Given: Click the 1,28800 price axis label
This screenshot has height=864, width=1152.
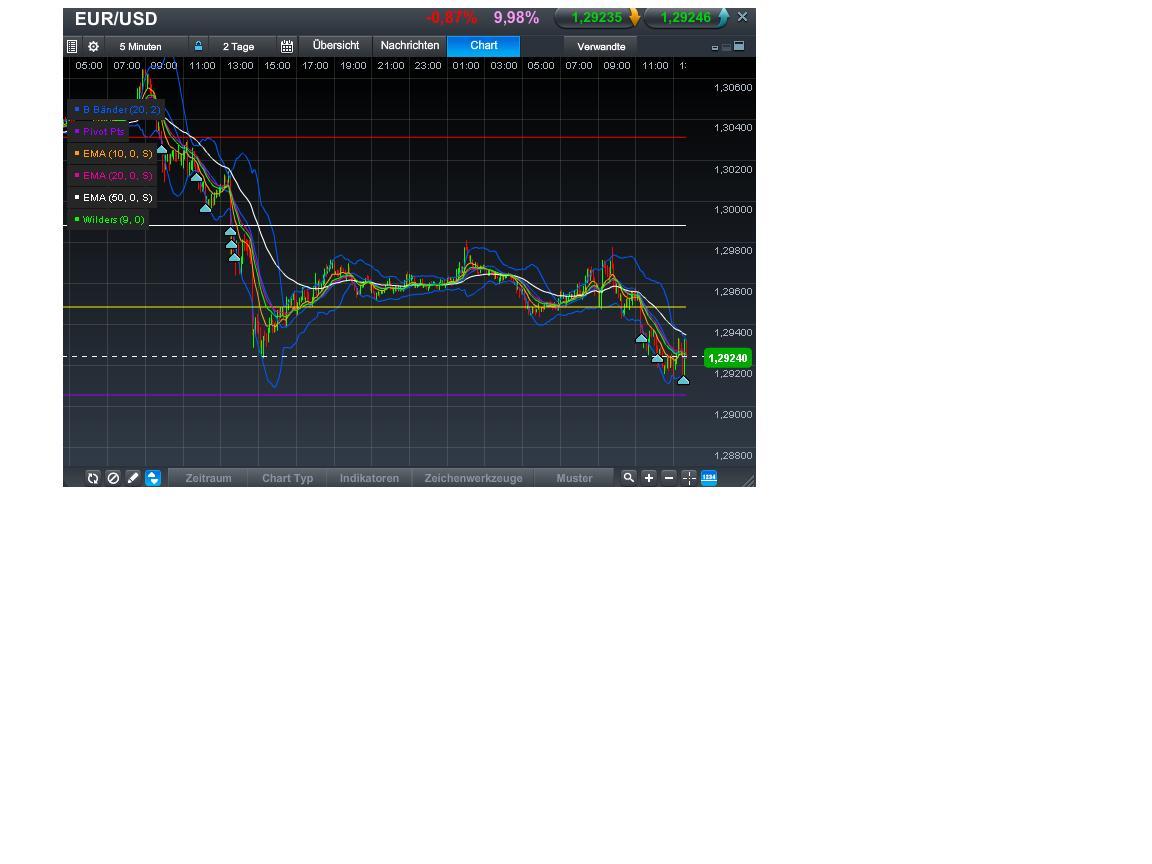Looking at the screenshot, I should (x=732, y=456).
